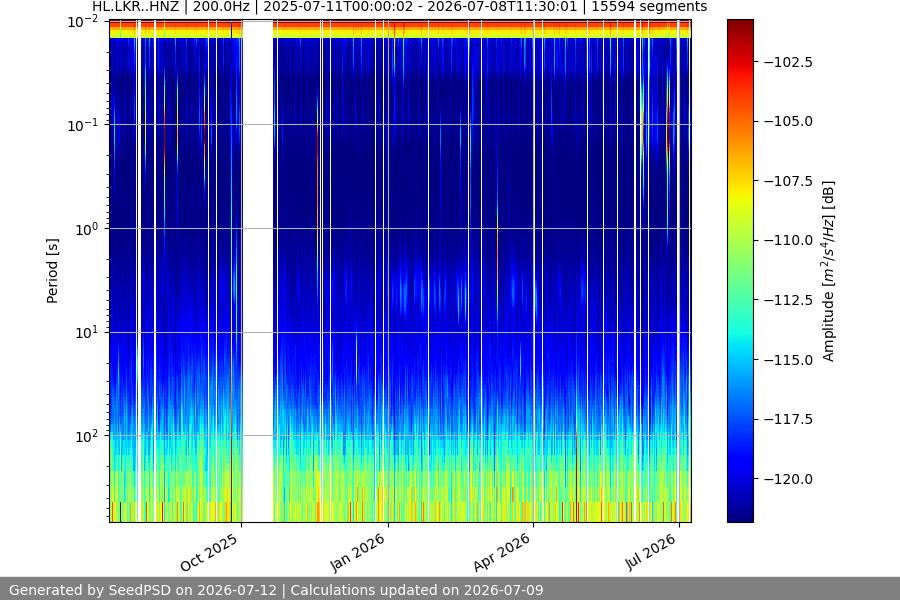Viewport: 900px width, 600px height.
Task: Click the 10^-2 period tick label
Action: click(x=83, y=22)
